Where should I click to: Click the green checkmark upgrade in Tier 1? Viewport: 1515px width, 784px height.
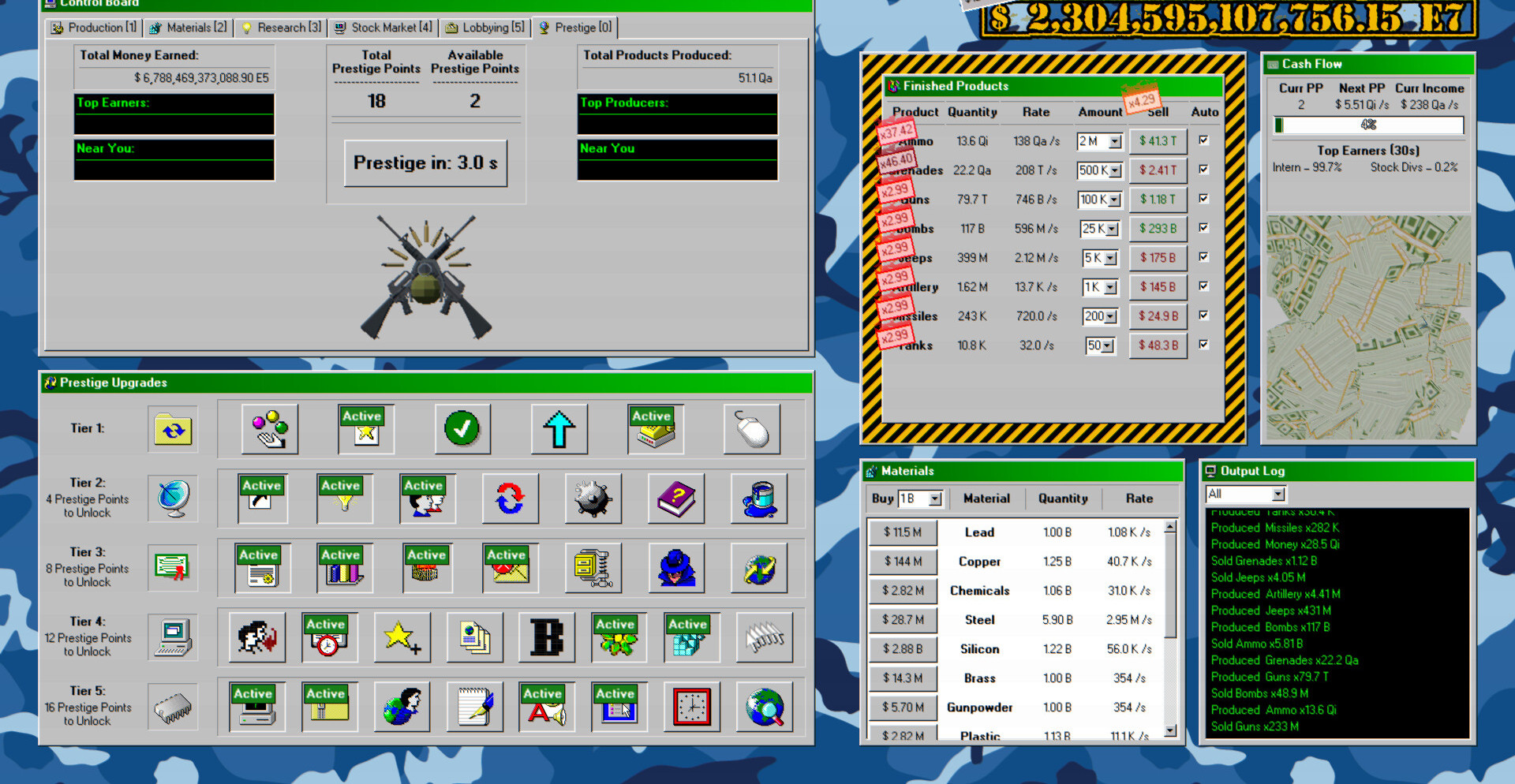coord(462,429)
